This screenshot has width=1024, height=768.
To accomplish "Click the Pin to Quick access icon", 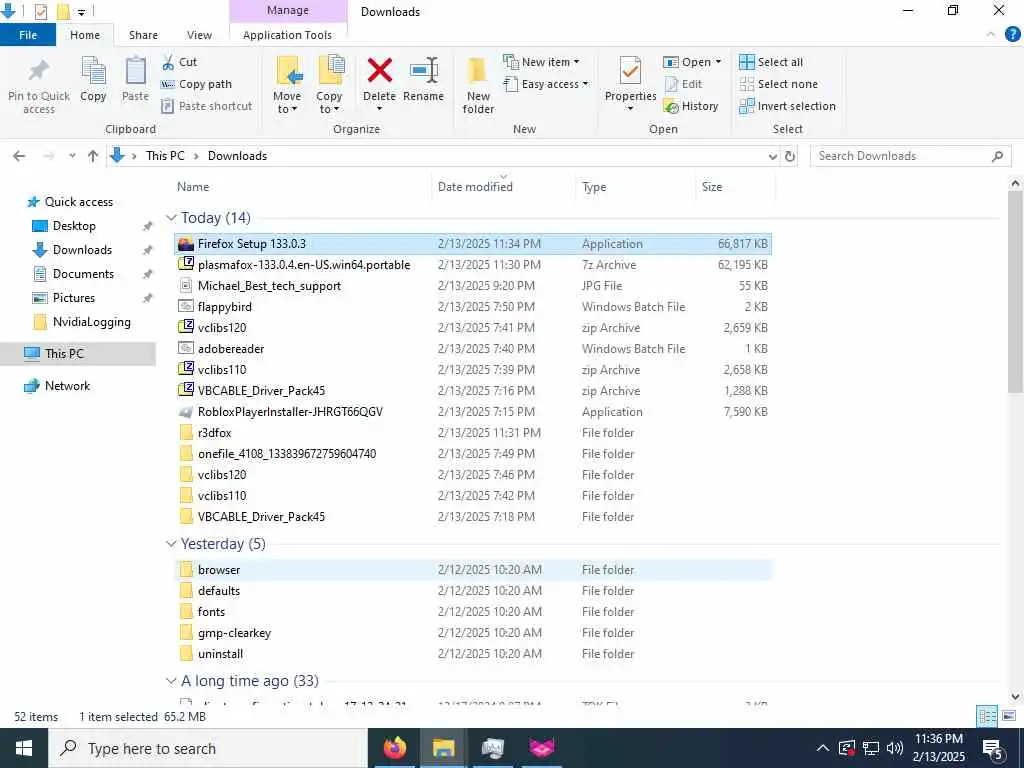I will [39, 72].
